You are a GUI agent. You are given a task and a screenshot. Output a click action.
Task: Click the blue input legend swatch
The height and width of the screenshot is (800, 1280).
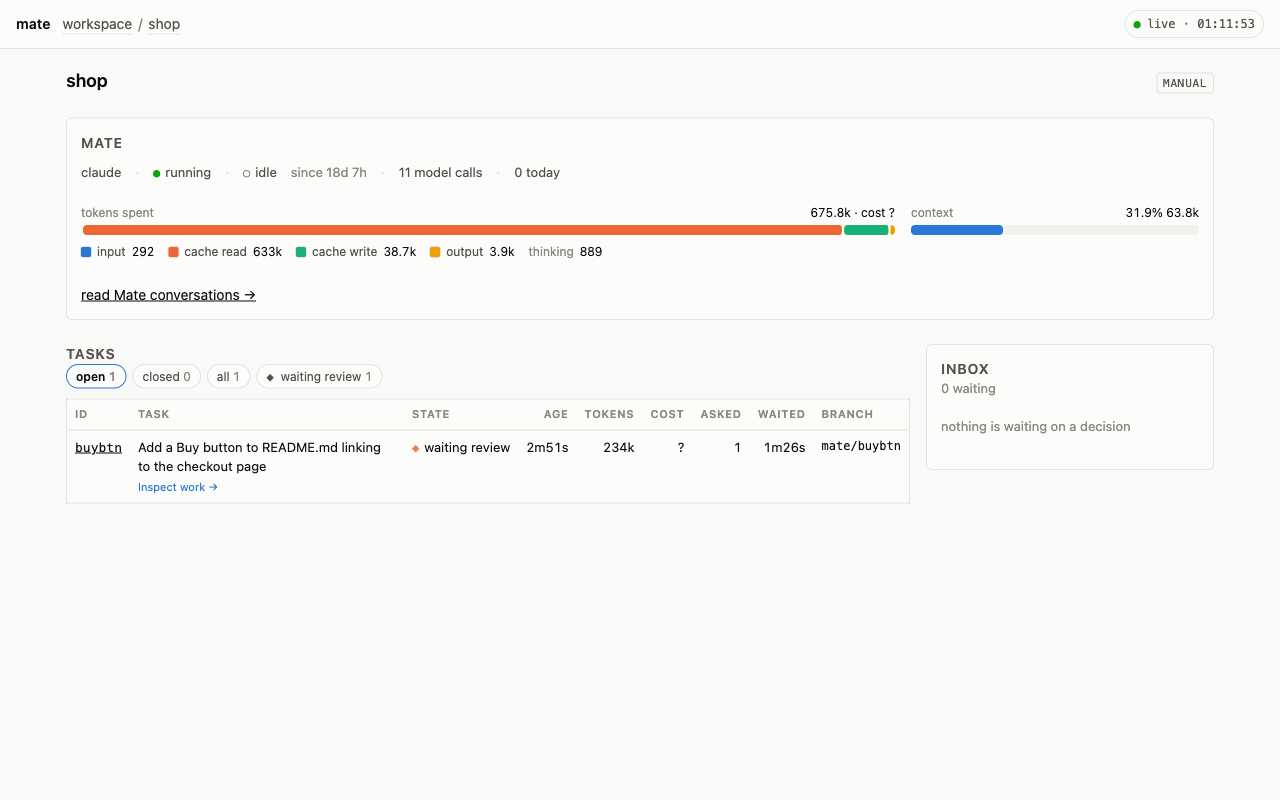(x=86, y=252)
